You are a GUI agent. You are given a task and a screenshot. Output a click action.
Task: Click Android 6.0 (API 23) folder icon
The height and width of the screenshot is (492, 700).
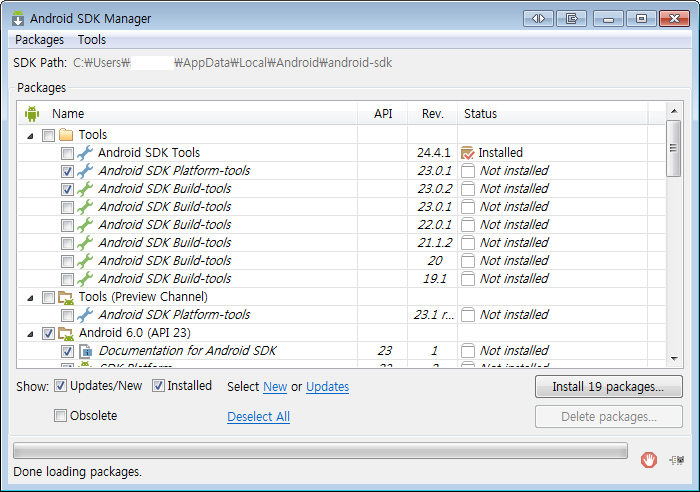[66, 334]
